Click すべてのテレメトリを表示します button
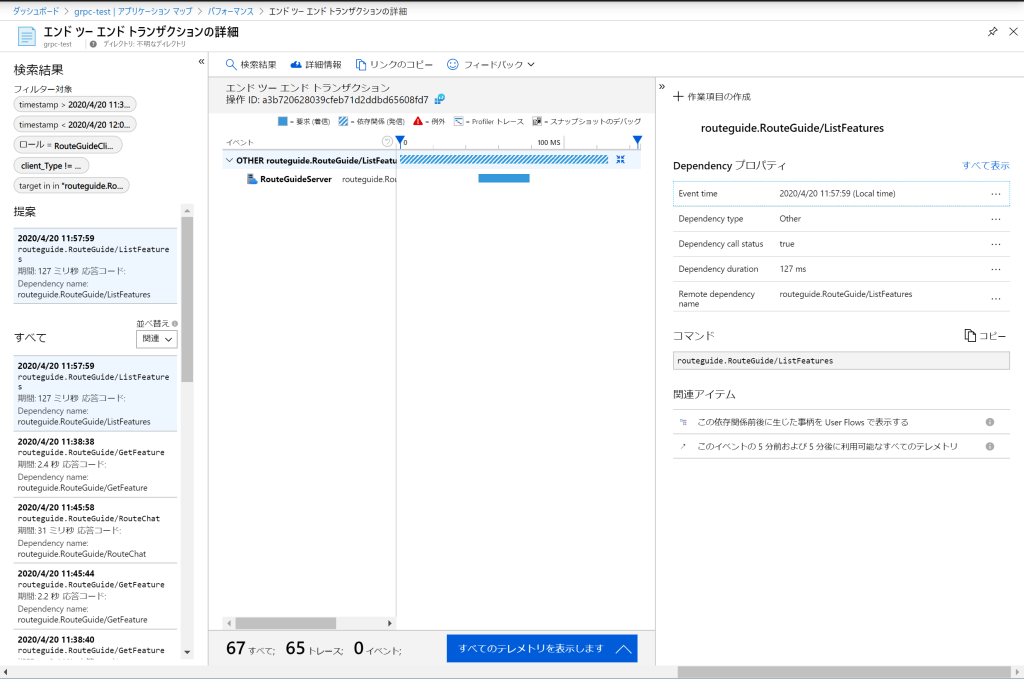This screenshot has width=1024, height=679. tap(541, 648)
